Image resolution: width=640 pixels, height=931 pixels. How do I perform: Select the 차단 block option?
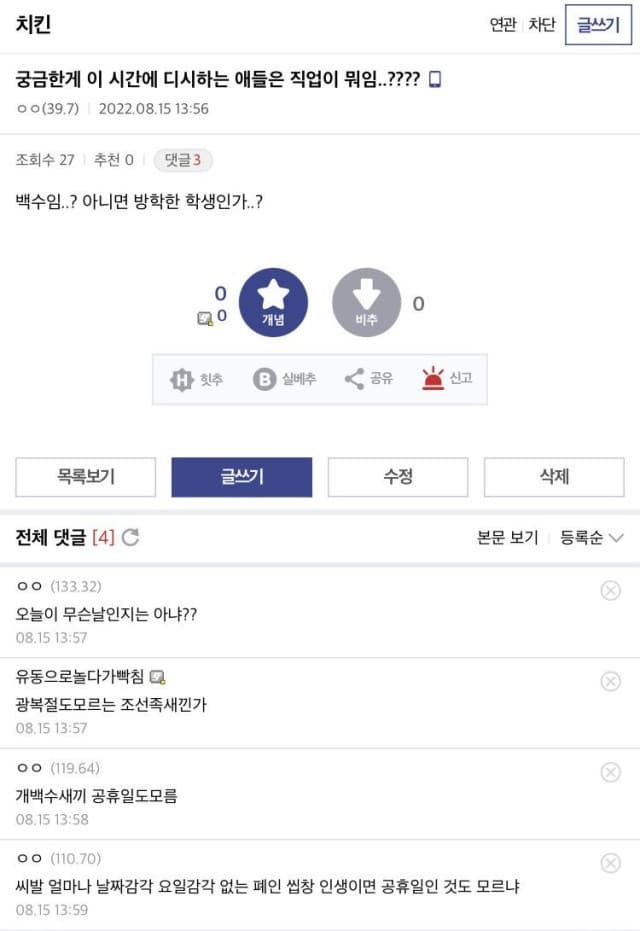[x=542, y=25]
